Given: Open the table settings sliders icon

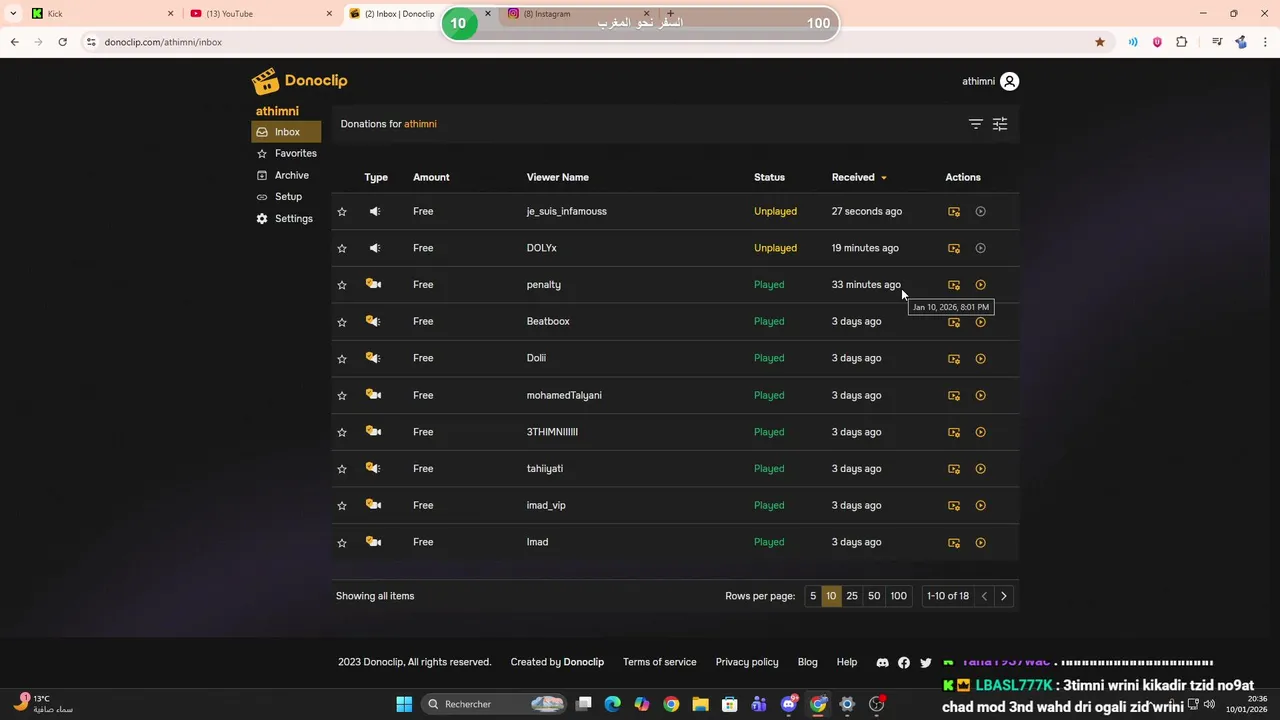Looking at the screenshot, I should point(1000,124).
